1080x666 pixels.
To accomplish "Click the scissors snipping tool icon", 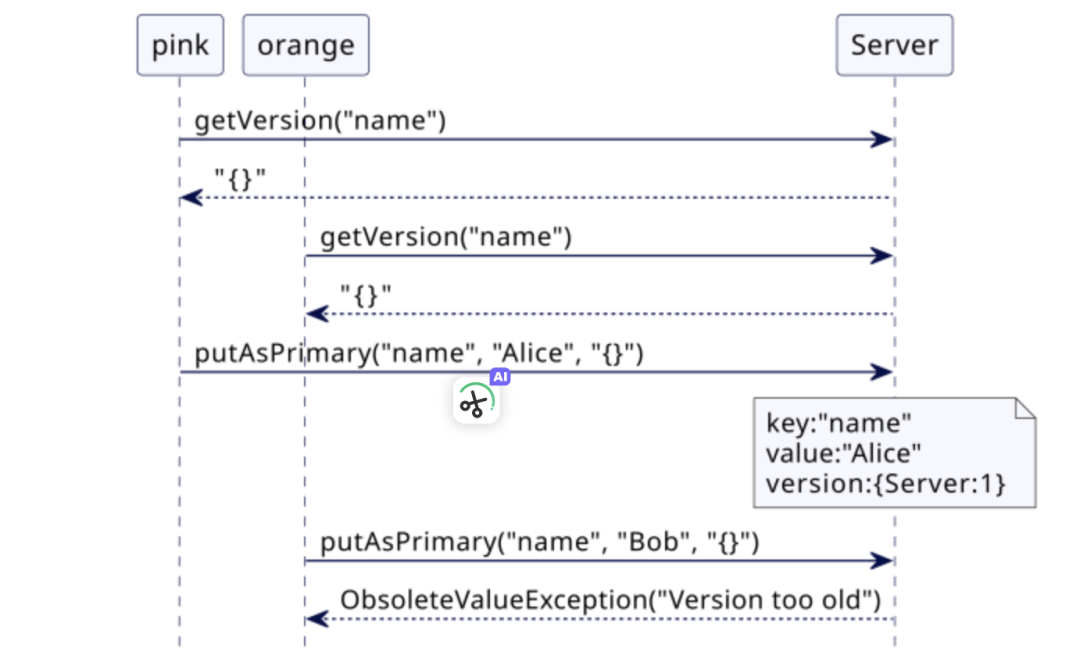I will pos(474,404).
